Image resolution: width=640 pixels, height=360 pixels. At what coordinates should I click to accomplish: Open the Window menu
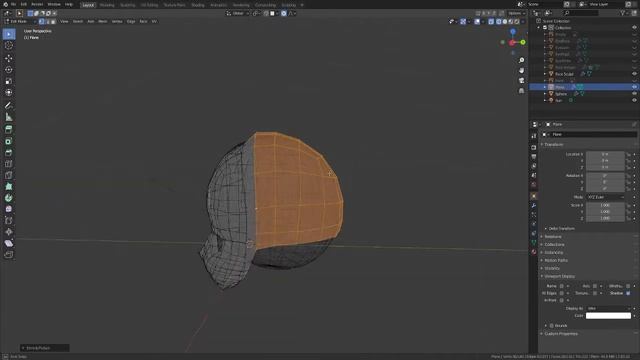(x=54, y=4)
